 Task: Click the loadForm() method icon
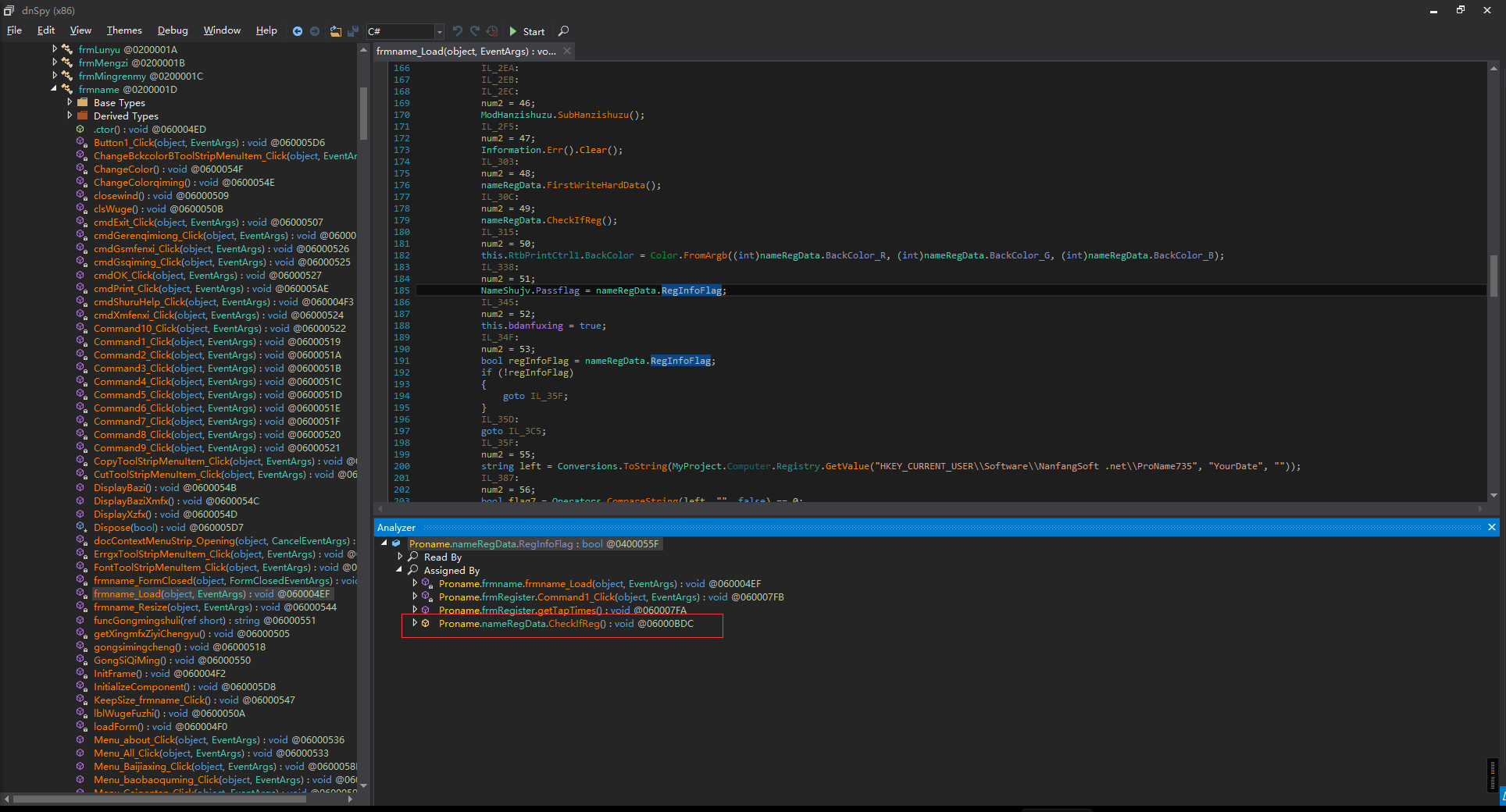81,726
